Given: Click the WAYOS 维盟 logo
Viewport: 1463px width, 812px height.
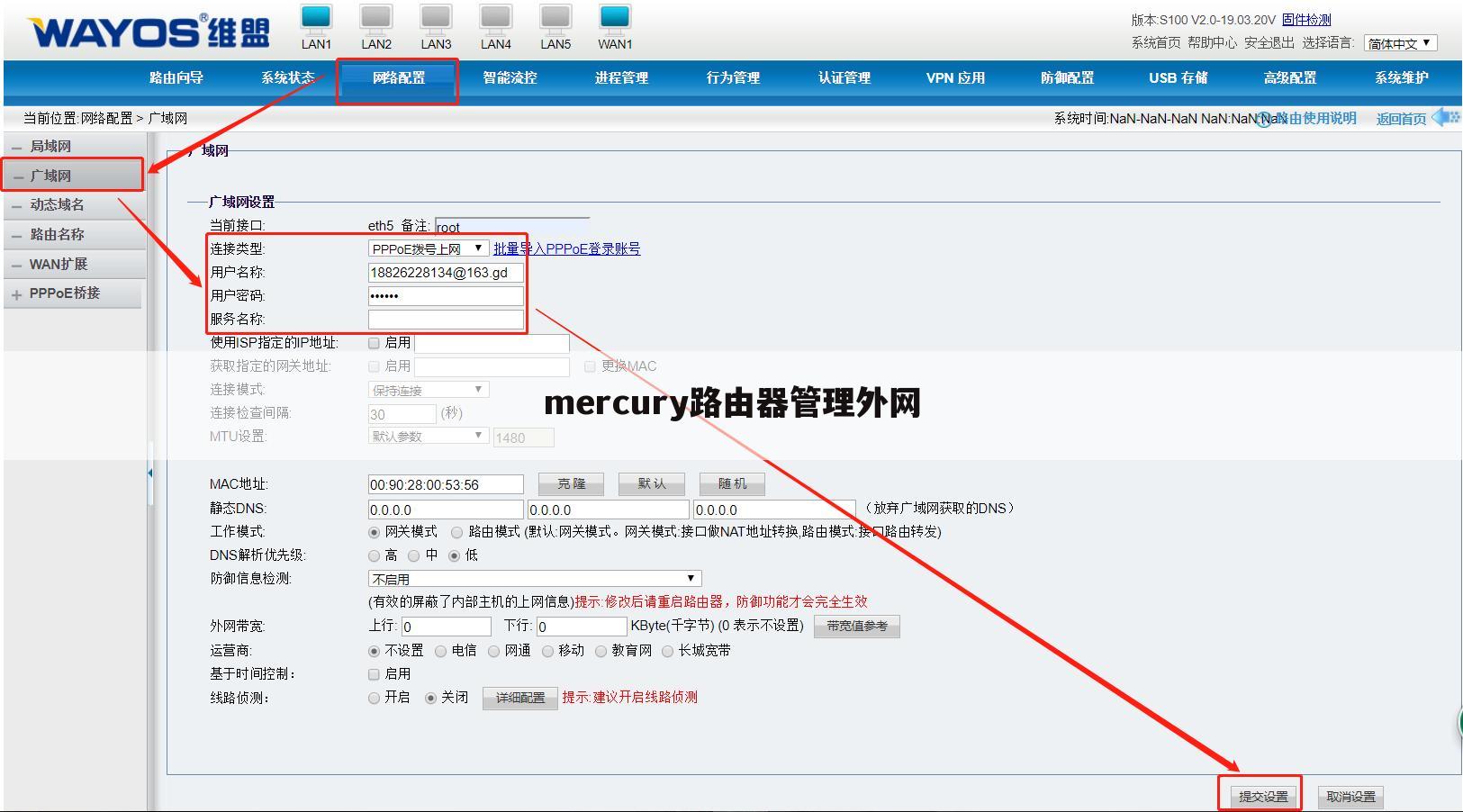Looking at the screenshot, I should pyautogui.click(x=149, y=31).
